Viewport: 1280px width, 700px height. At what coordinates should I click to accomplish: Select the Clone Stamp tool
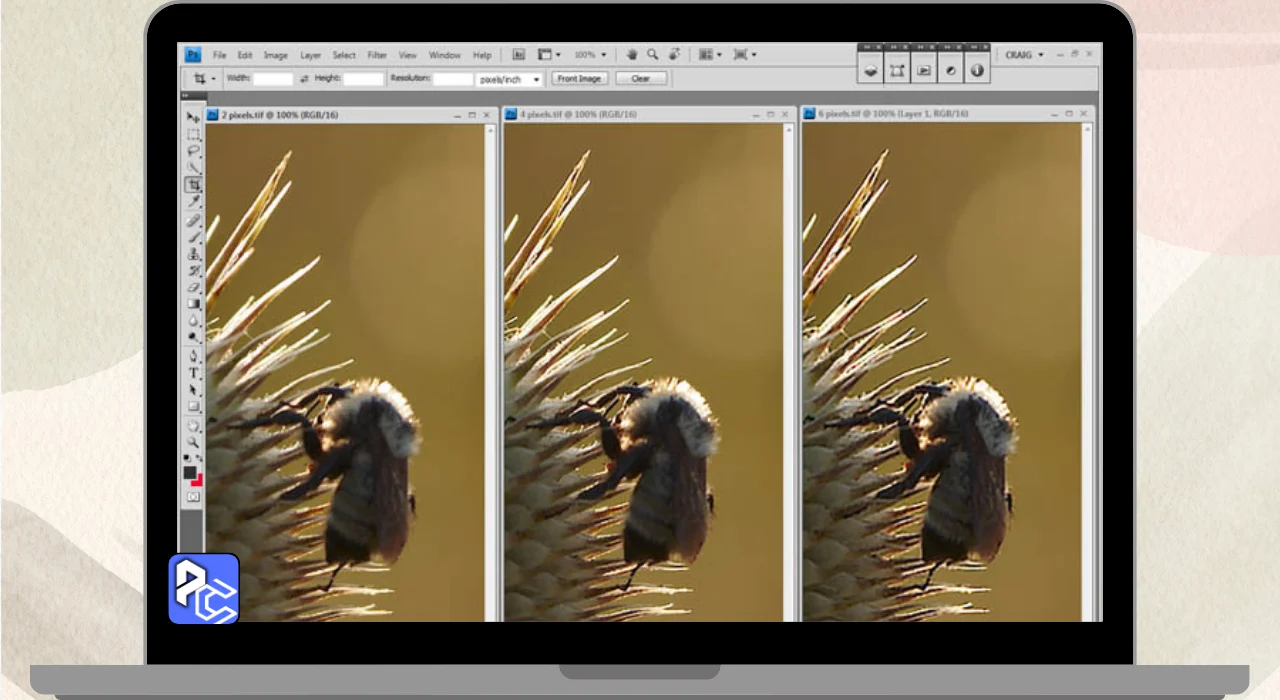pyautogui.click(x=193, y=254)
